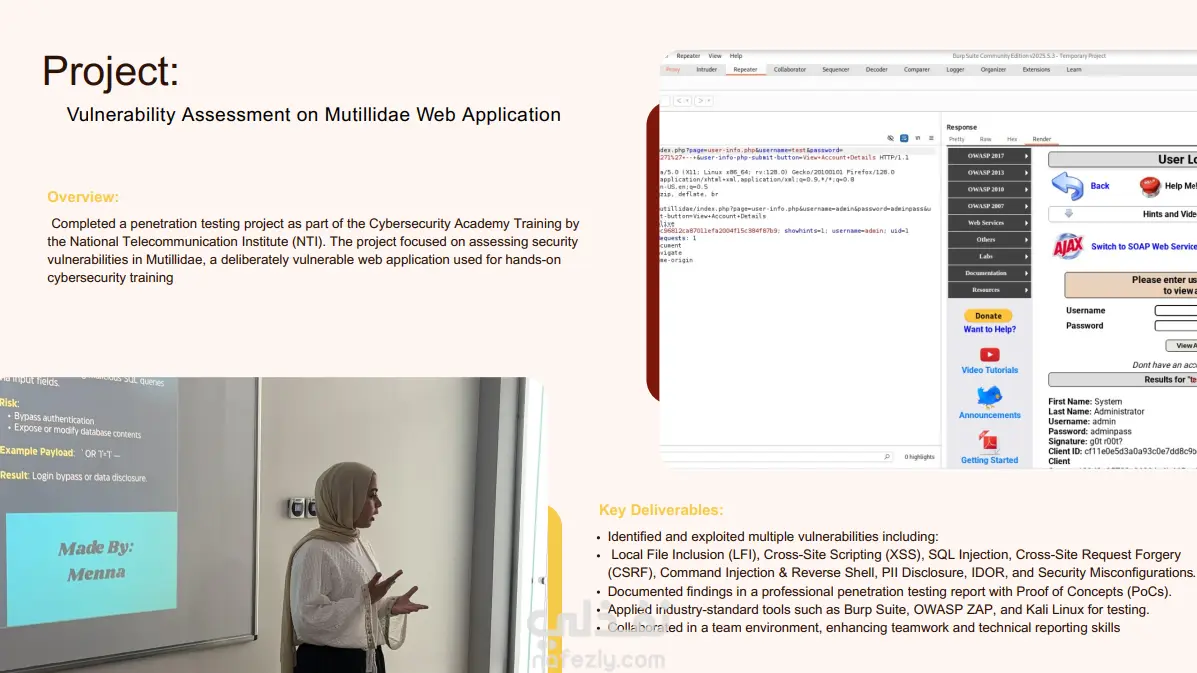Toggle the highlighted blue pretty-print icon

(x=904, y=138)
